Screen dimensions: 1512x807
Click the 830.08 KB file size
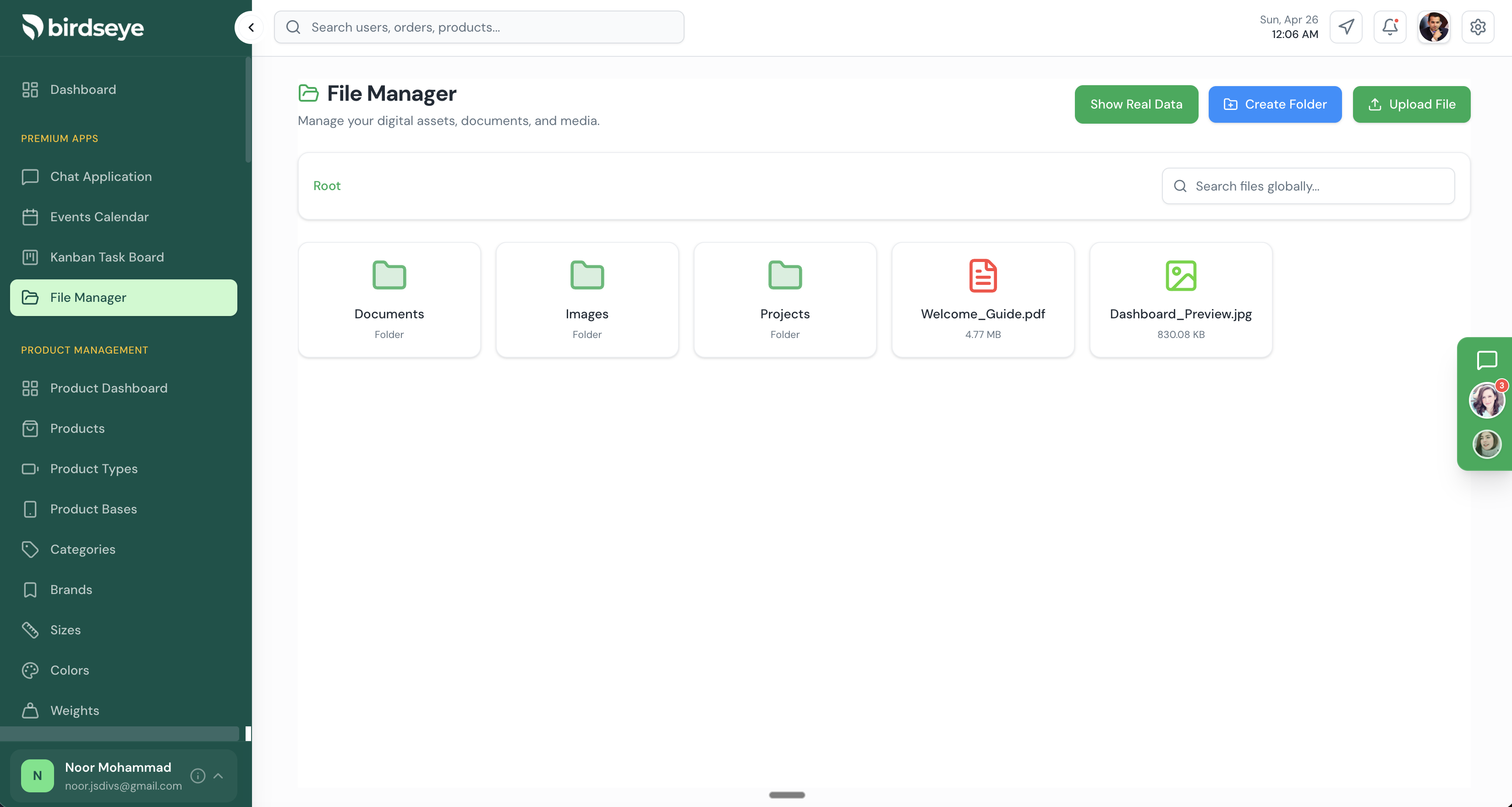click(x=1180, y=334)
